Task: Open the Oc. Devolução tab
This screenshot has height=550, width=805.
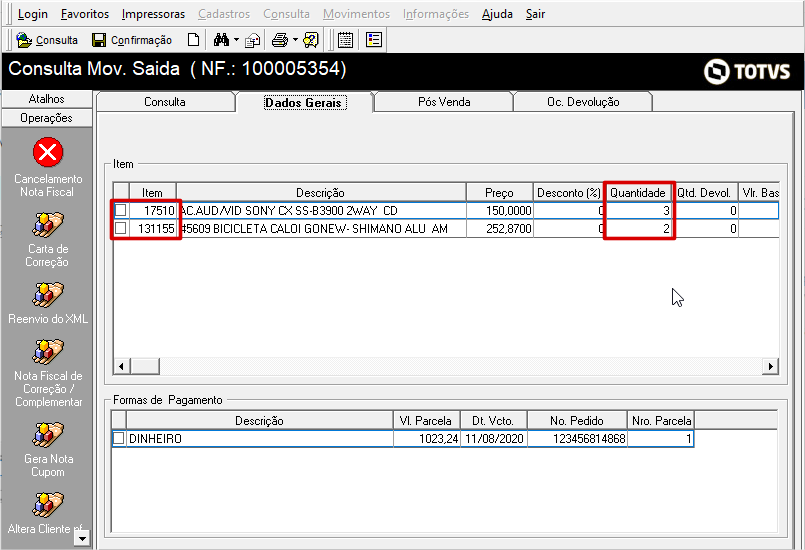Action: click(583, 102)
